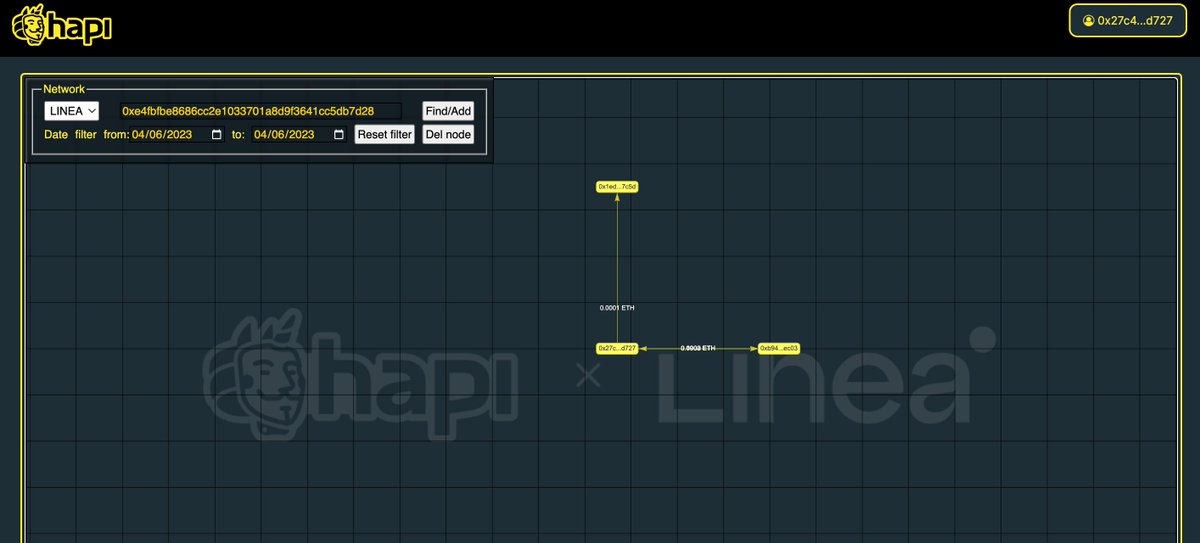
Task: Select graph node 0x1ed...7c5d
Action: (x=617, y=187)
